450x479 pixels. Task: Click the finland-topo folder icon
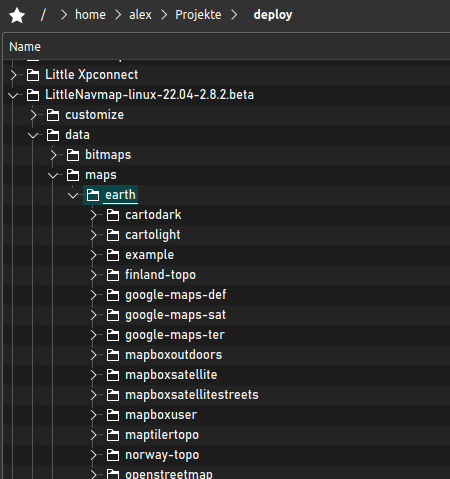pyautogui.click(x=113, y=275)
